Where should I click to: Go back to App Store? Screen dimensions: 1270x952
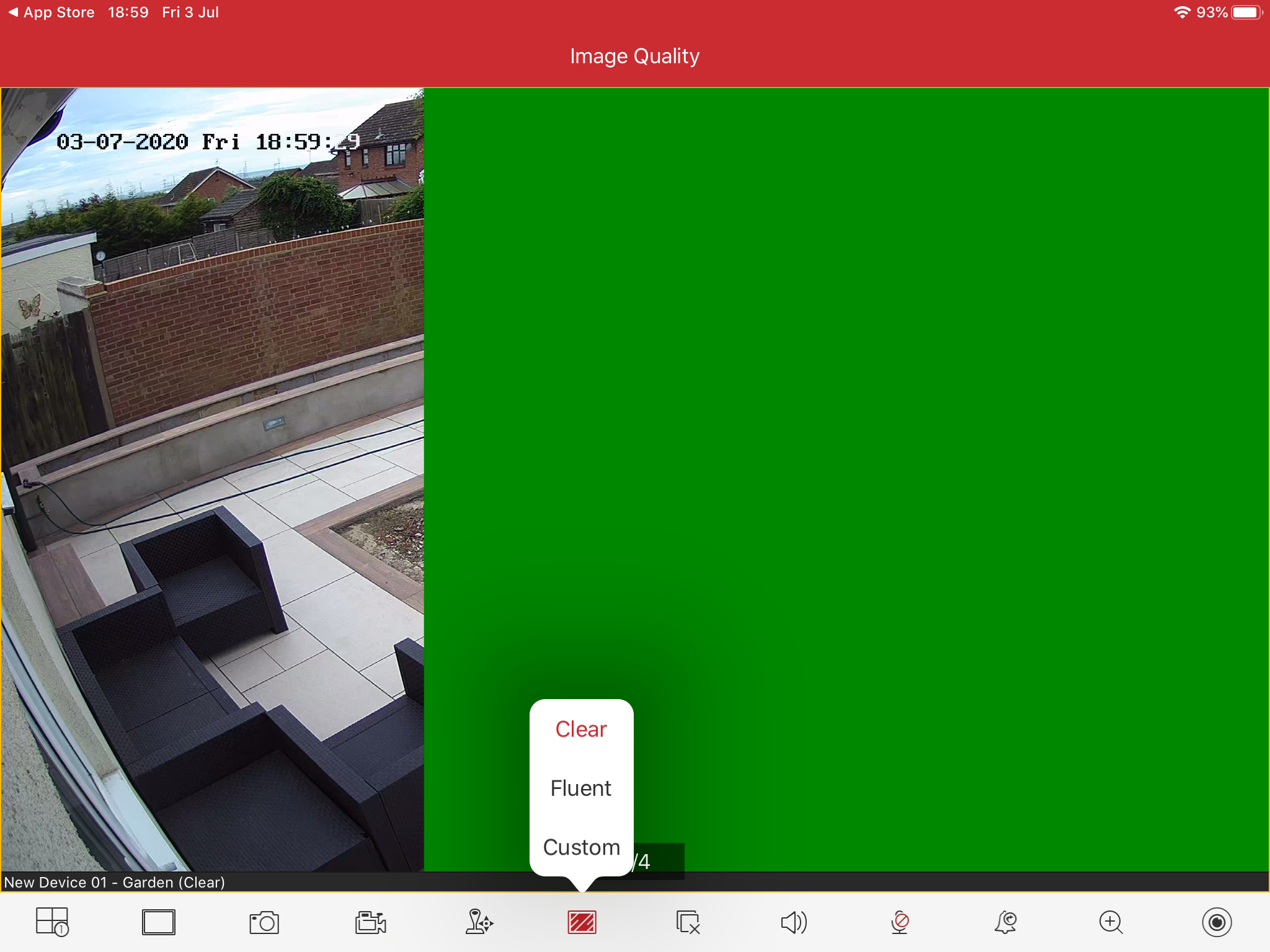[52, 12]
